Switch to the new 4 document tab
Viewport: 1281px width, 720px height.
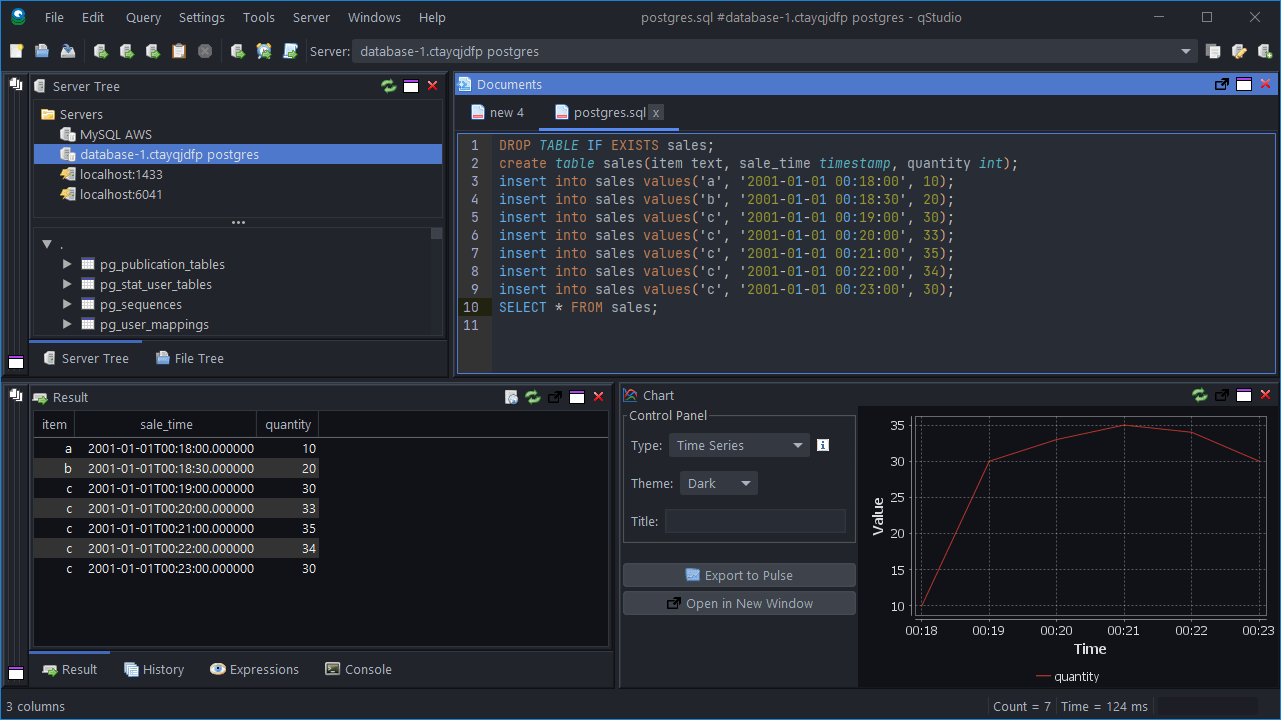click(x=497, y=112)
